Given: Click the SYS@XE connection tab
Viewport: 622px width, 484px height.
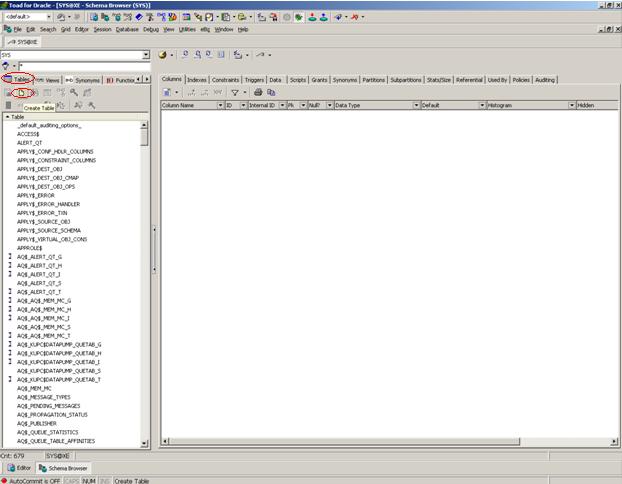Looking at the screenshot, I should [23, 42].
